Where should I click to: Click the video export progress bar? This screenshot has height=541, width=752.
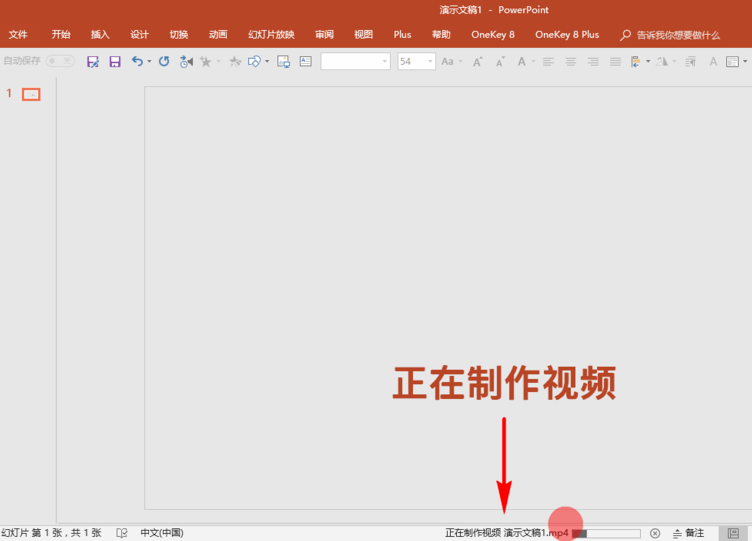coord(607,533)
